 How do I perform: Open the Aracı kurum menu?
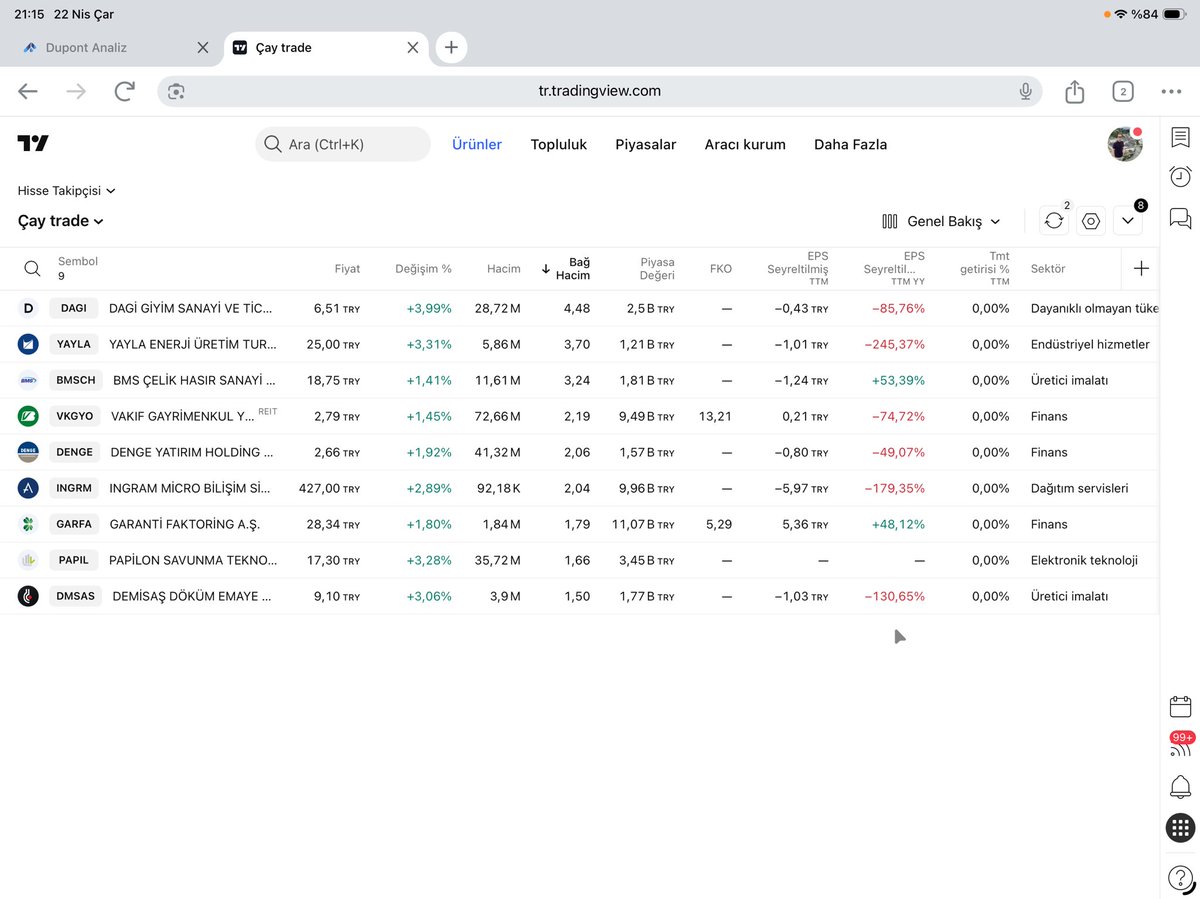(745, 144)
